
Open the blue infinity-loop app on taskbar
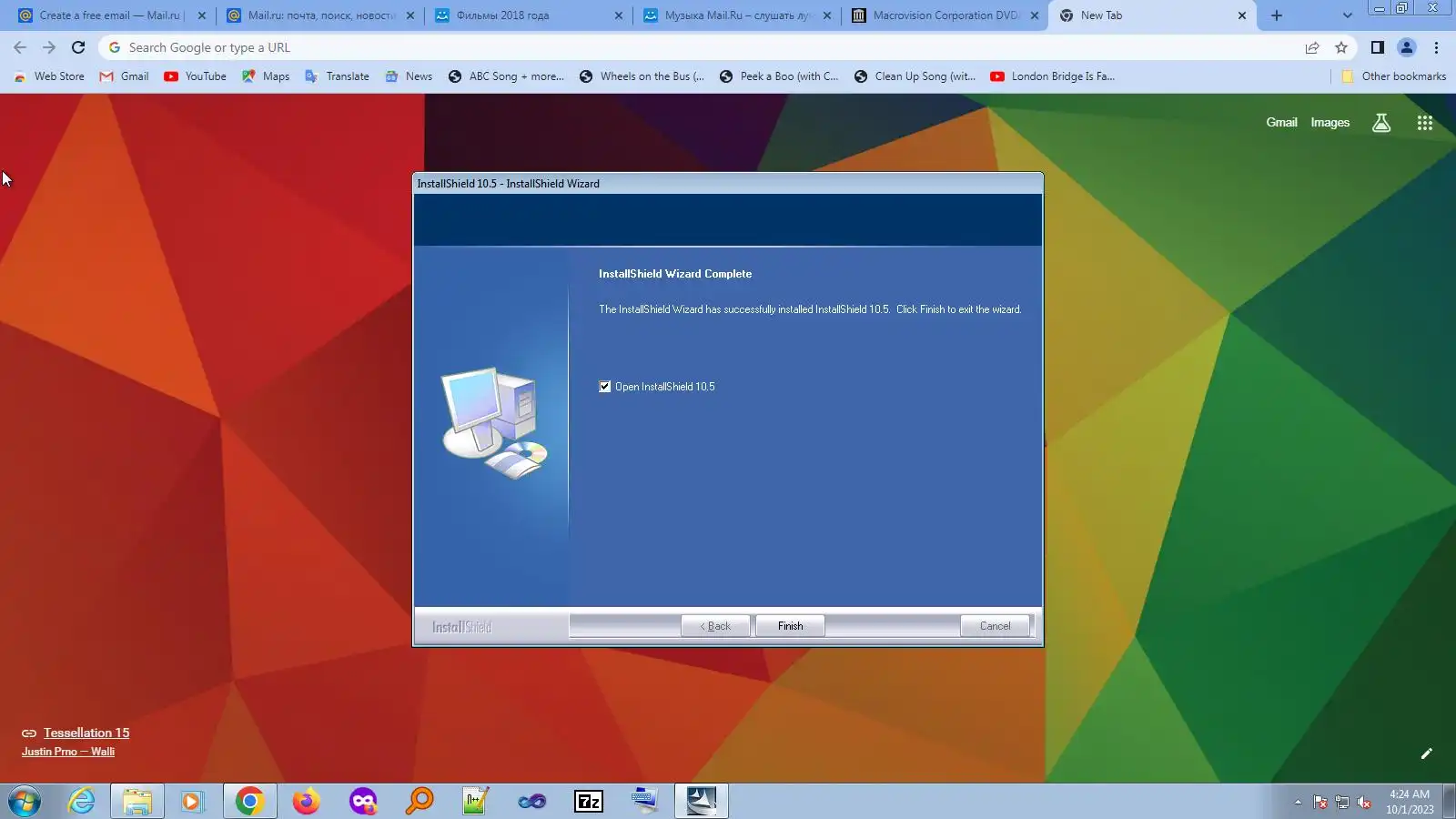tap(532, 801)
